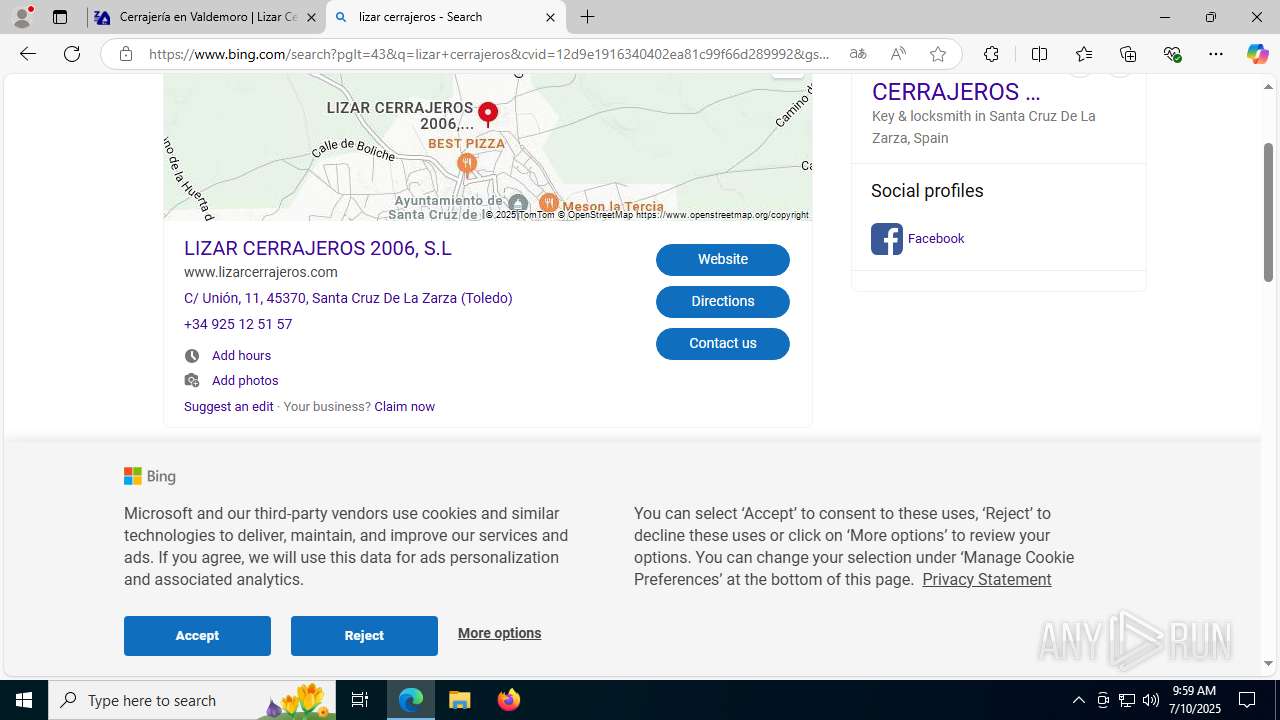Open More options for cookies
Screen dimensions: 1280x720
point(499,633)
